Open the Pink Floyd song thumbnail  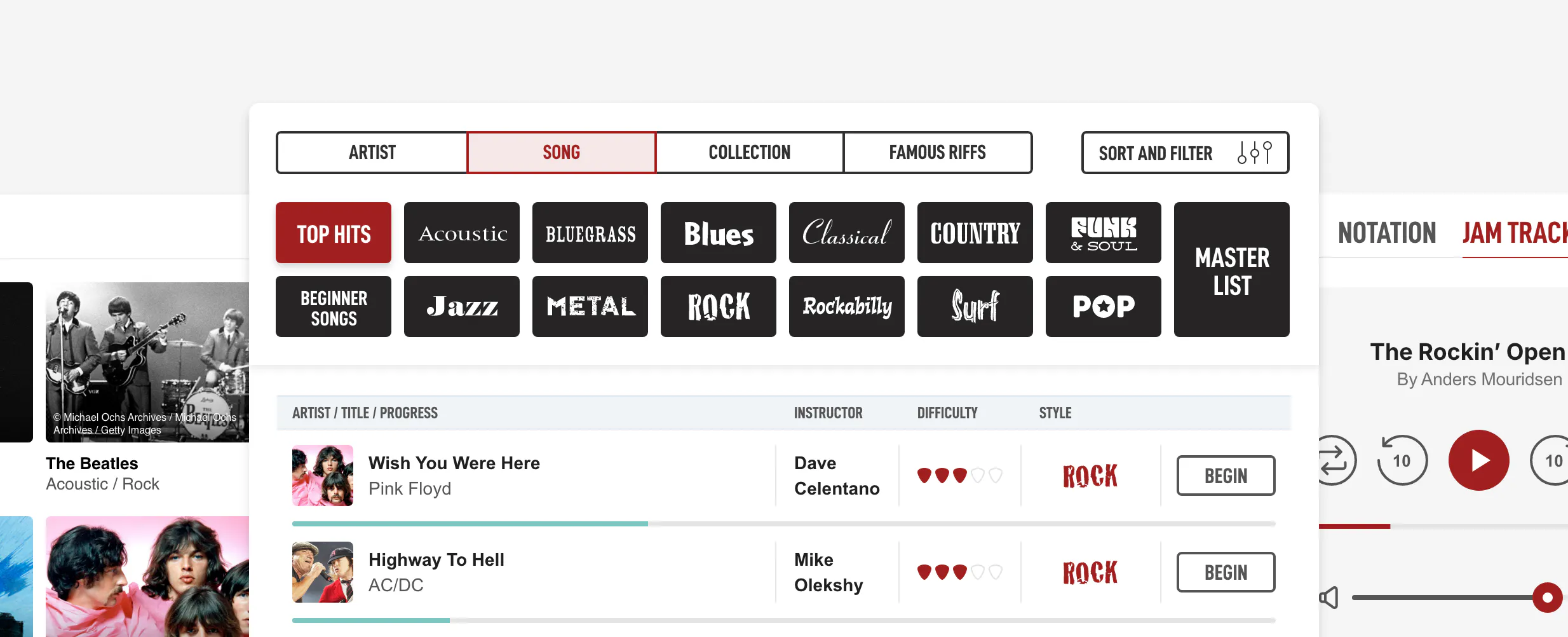click(323, 476)
